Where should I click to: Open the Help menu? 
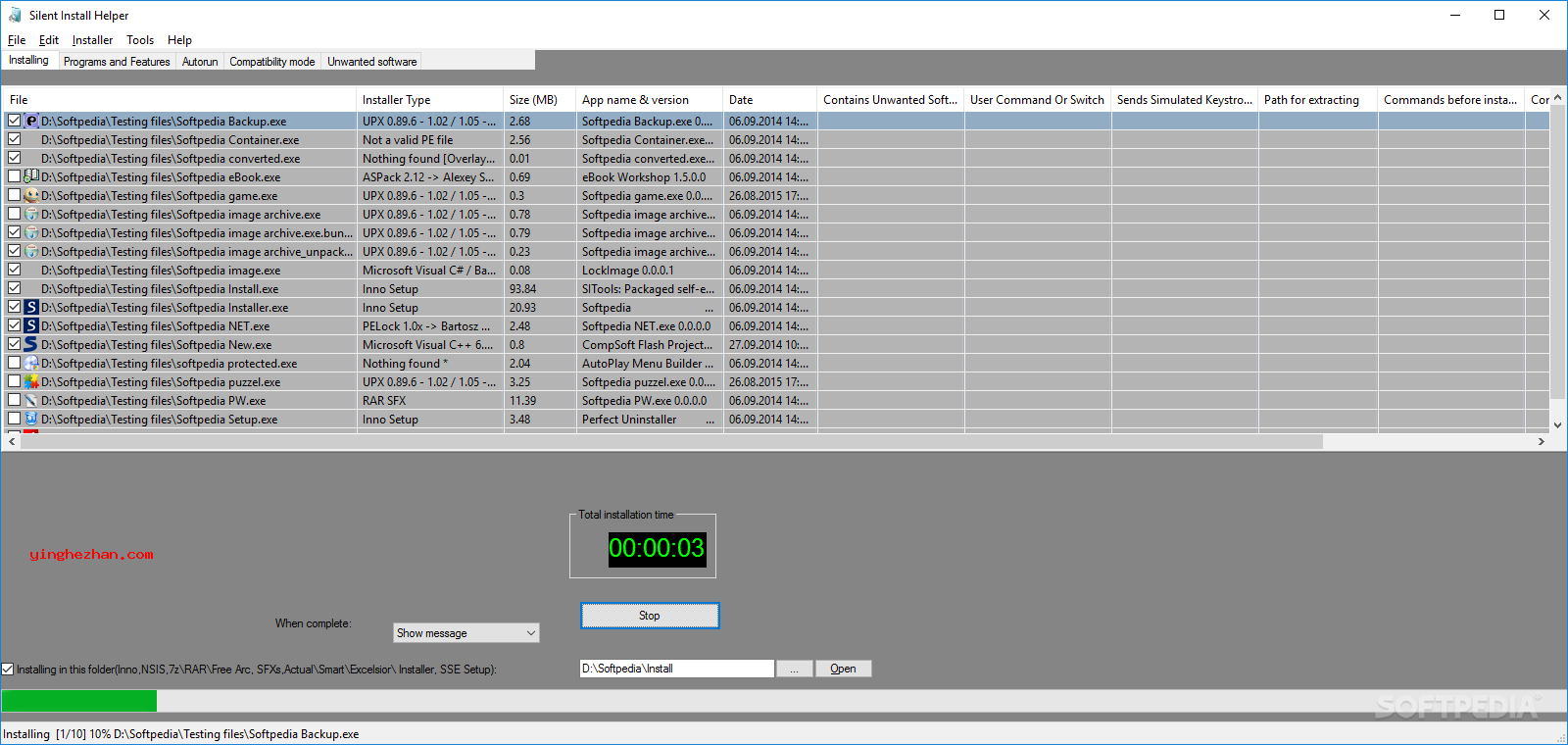click(x=179, y=40)
